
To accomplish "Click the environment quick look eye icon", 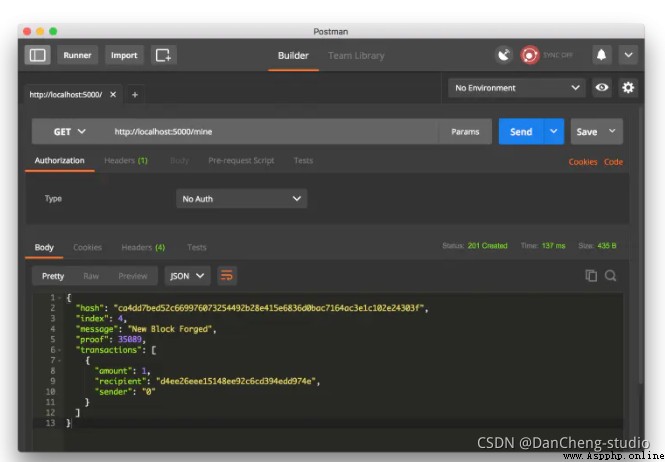I will (x=602, y=88).
